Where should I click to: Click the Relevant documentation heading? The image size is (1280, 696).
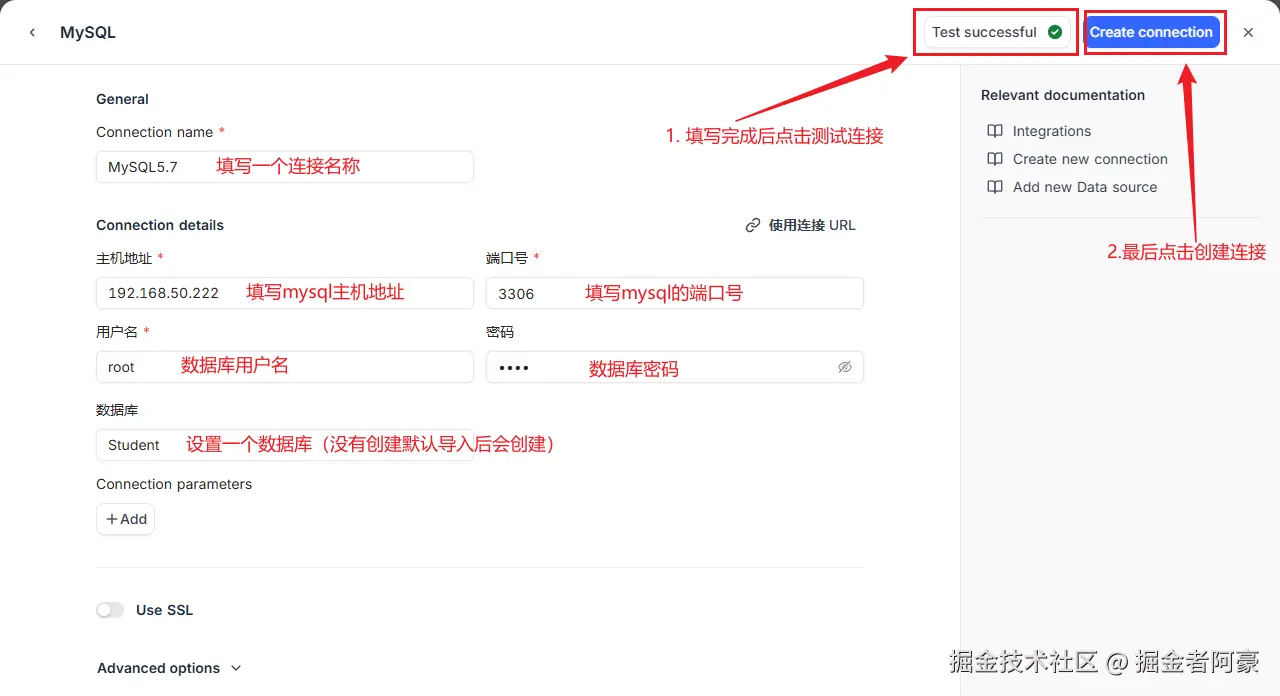(1063, 95)
